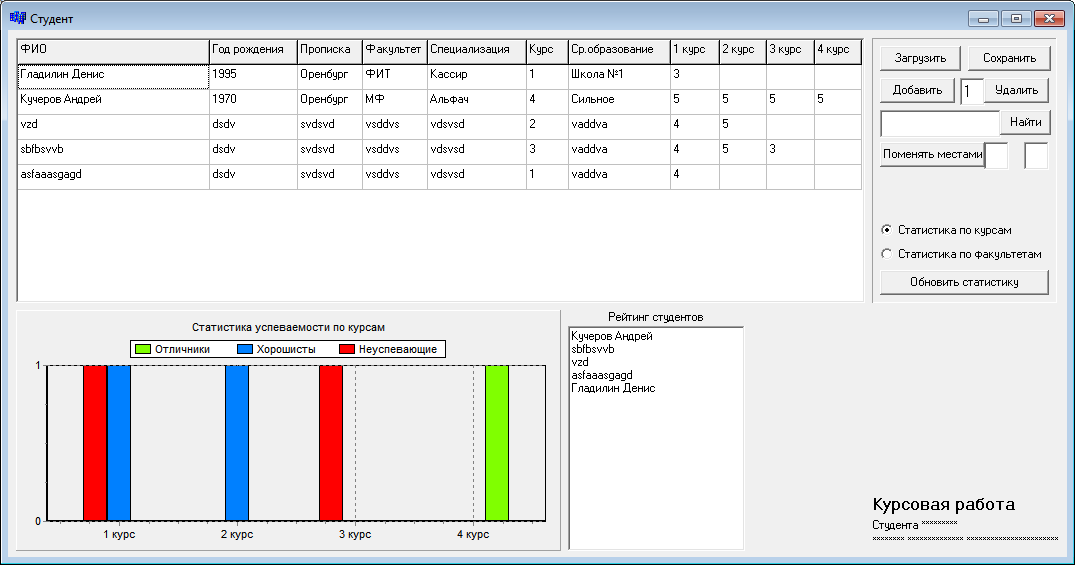Click the Удалить button
Image resolution: width=1075 pixels, height=565 pixels.
(1016, 90)
